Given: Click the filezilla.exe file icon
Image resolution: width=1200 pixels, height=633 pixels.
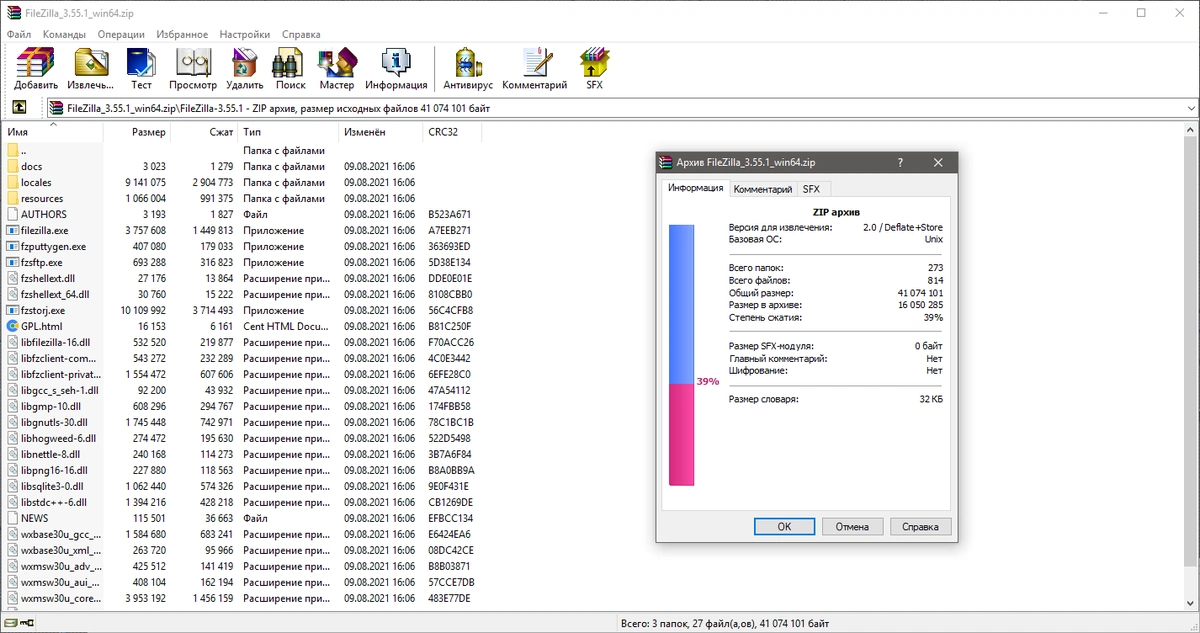Looking at the screenshot, I should point(12,230).
